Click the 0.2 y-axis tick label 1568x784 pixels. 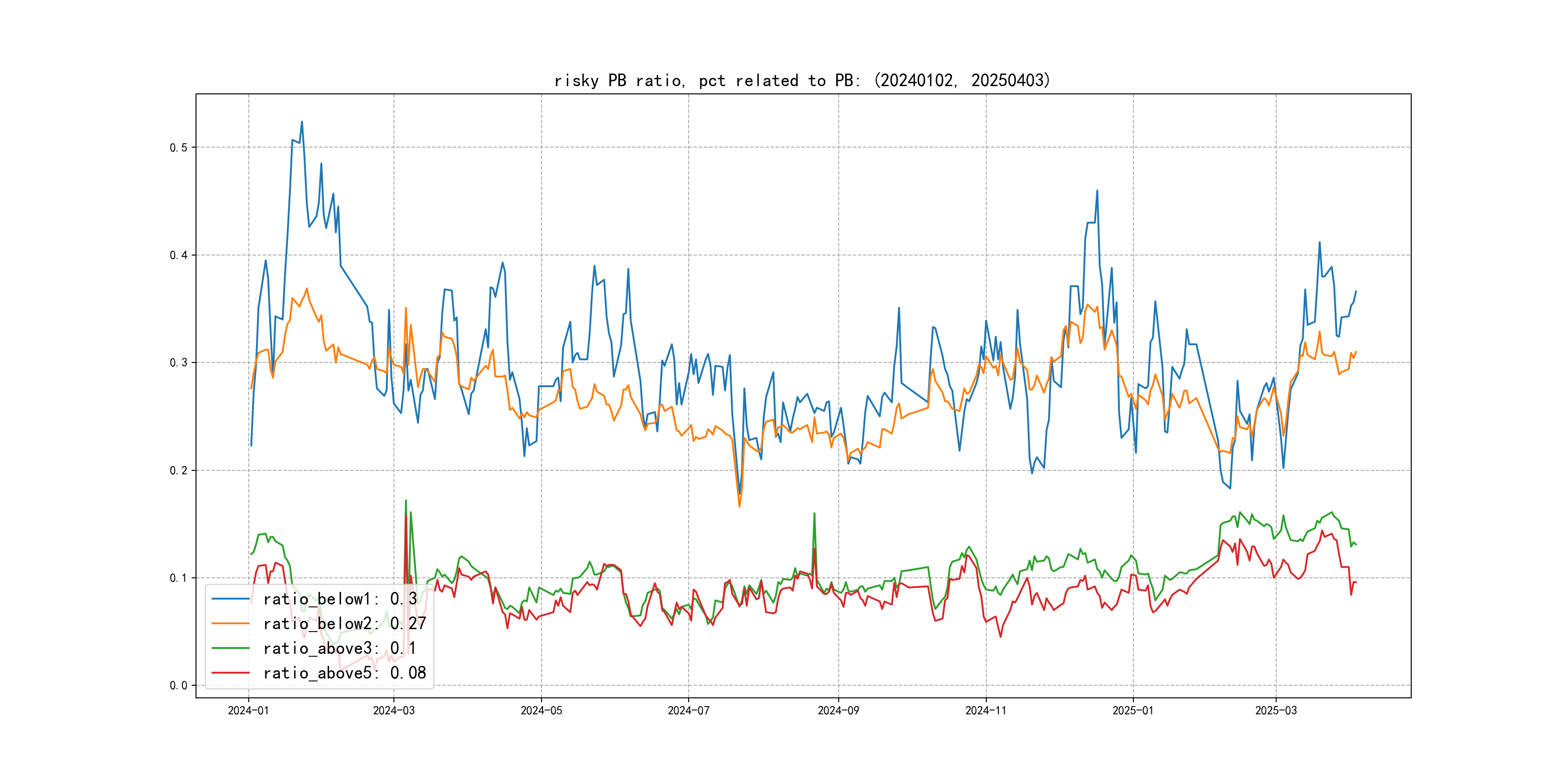pos(179,470)
